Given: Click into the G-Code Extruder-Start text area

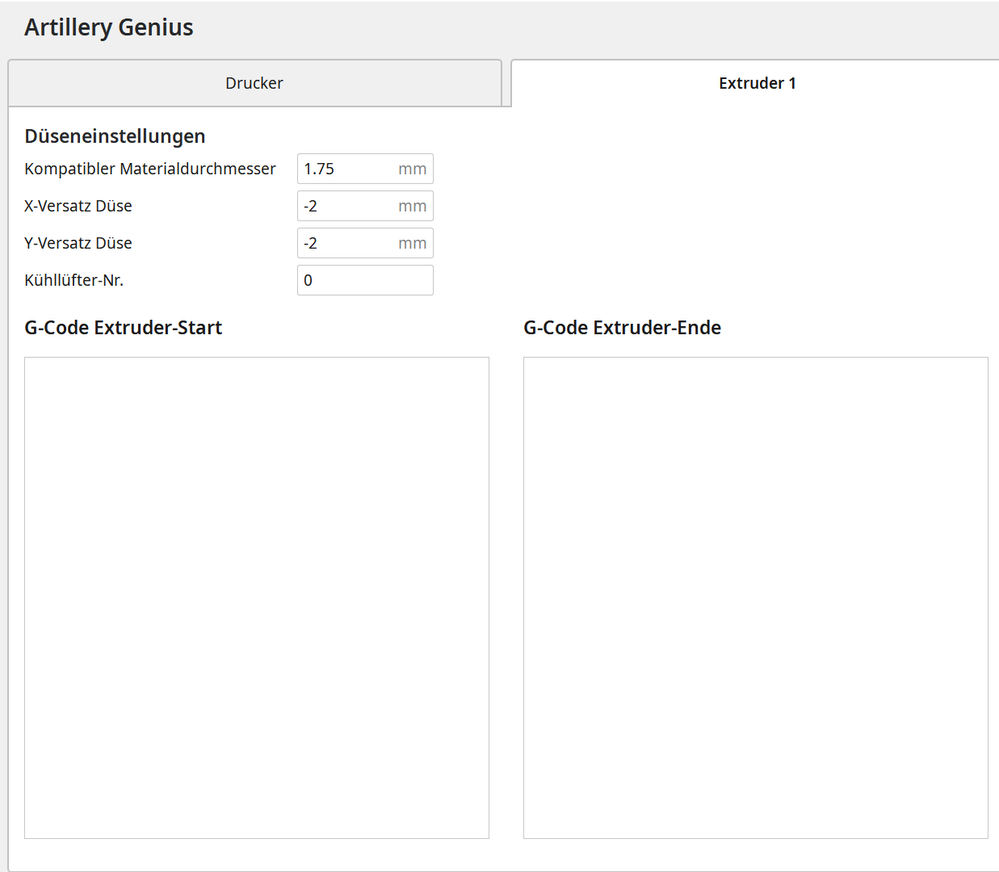Looking at the screenshot, I should click(257, 597).
